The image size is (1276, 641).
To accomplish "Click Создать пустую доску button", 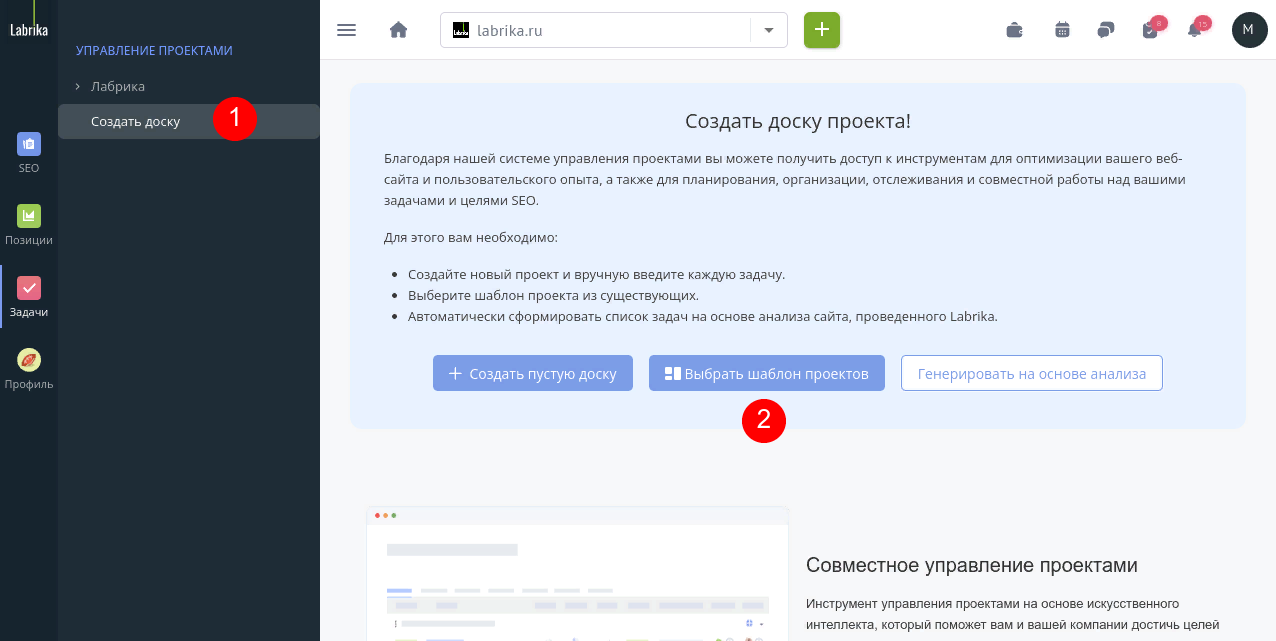I will [x=533, y=373].
